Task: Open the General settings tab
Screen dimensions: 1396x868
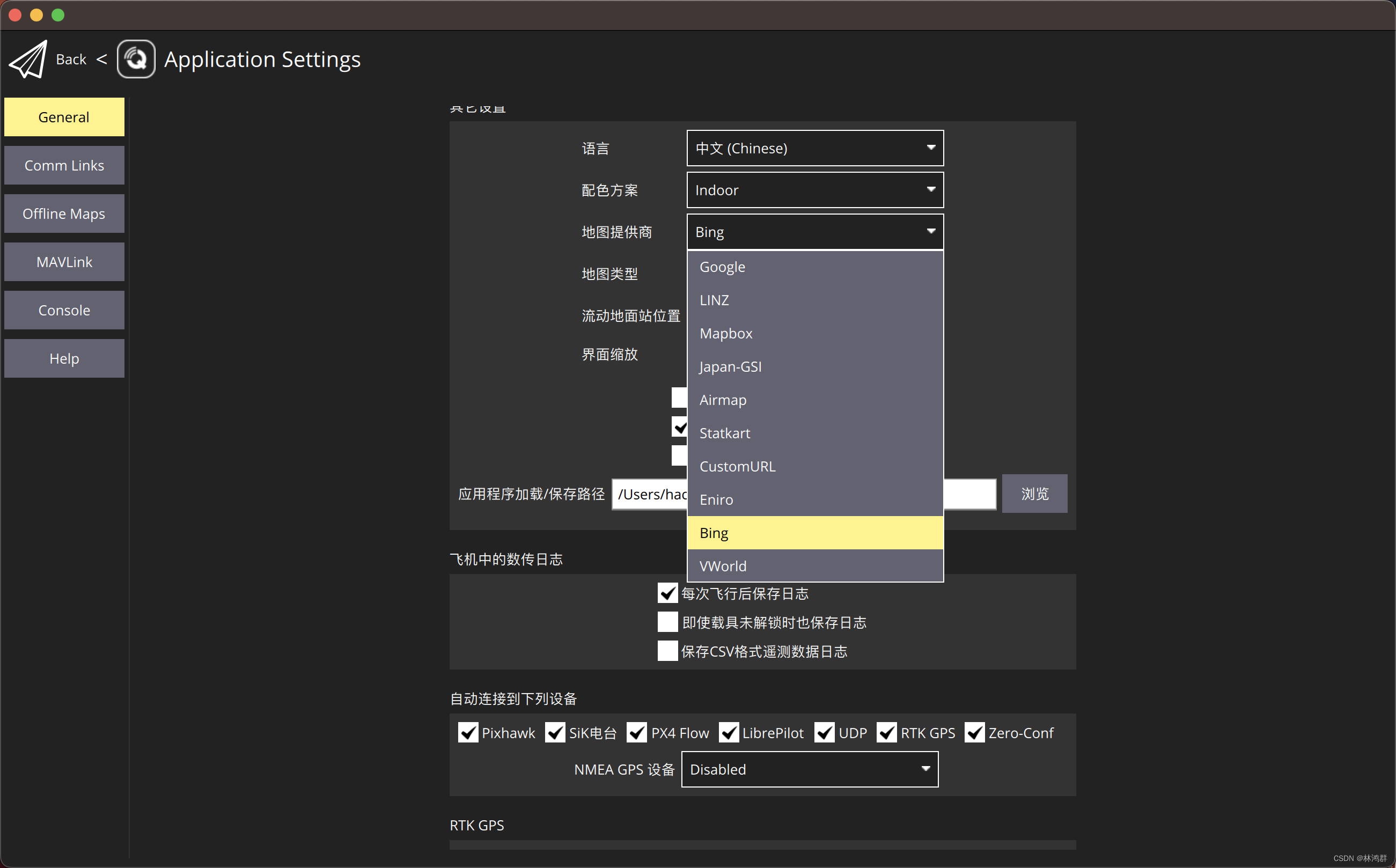Action: point(64,117)
